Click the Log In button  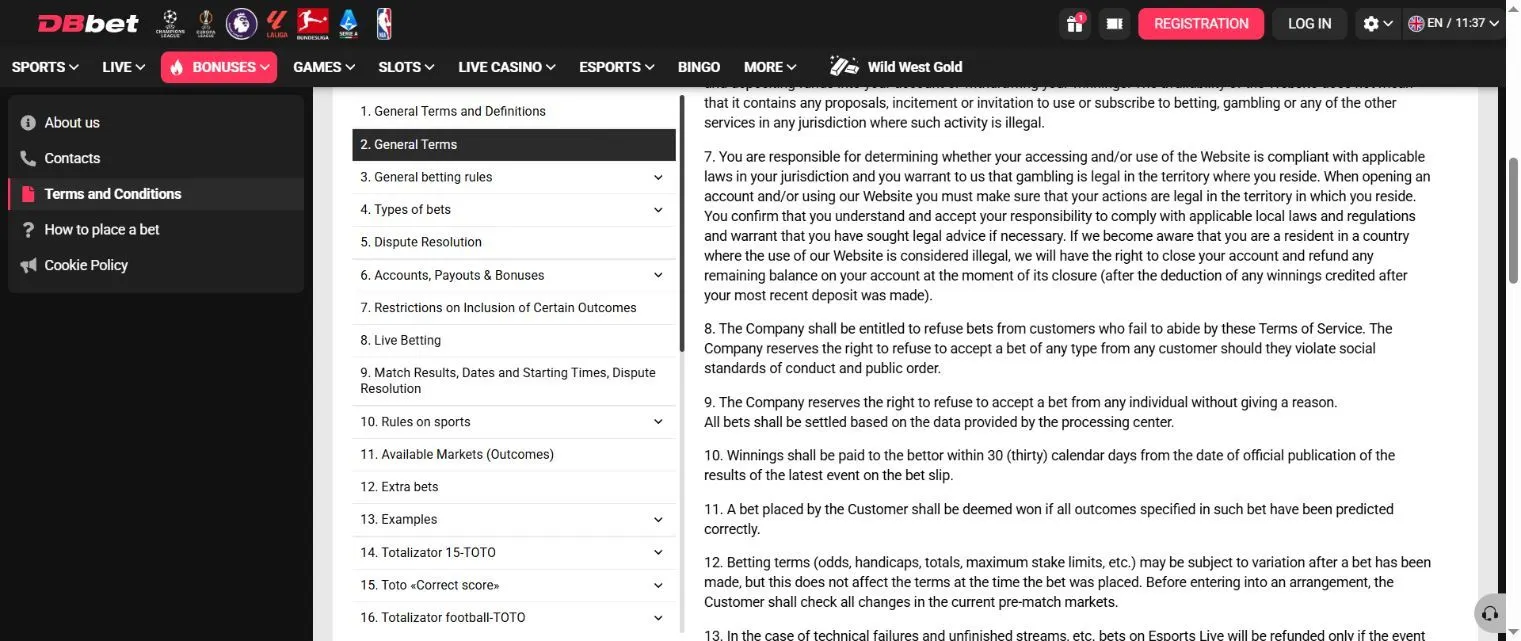1309,23
